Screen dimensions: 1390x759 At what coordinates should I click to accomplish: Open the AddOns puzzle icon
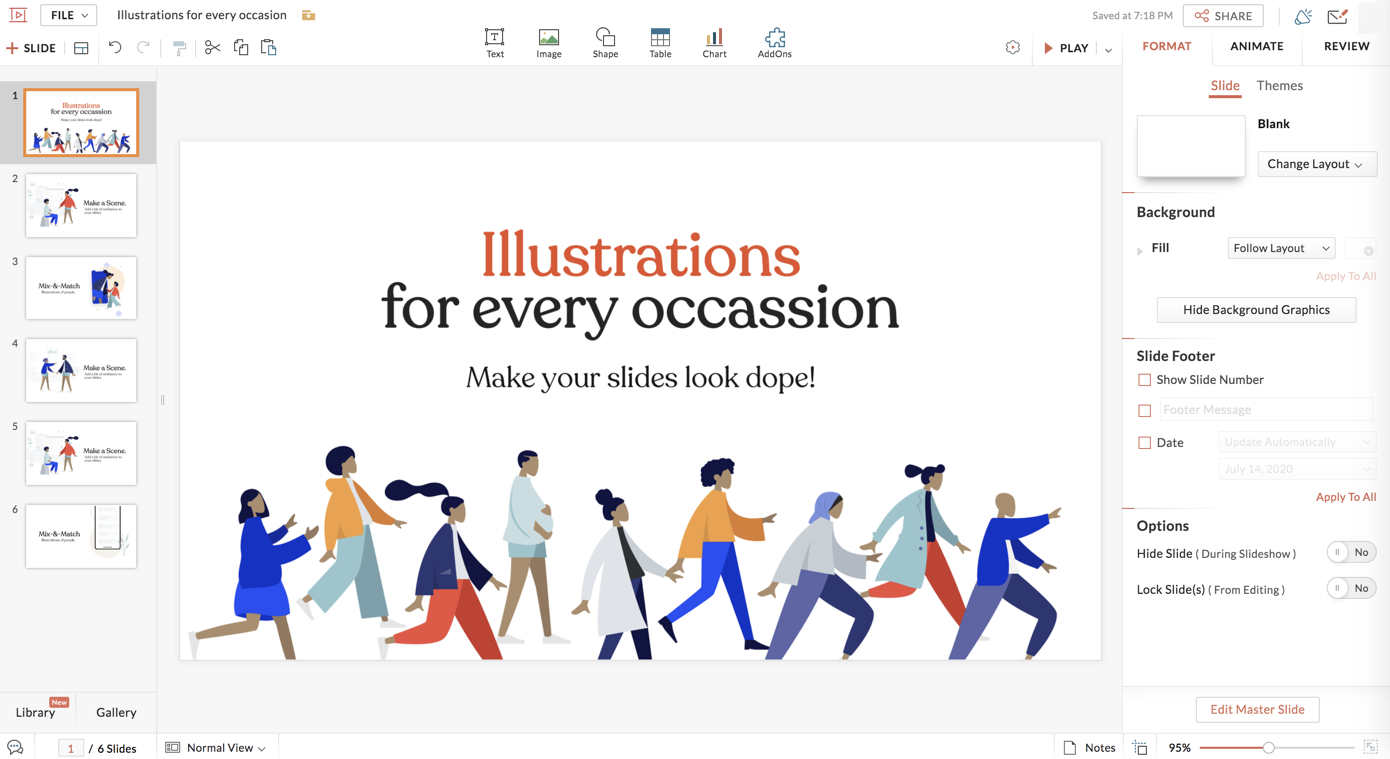(x=774, y=43)
